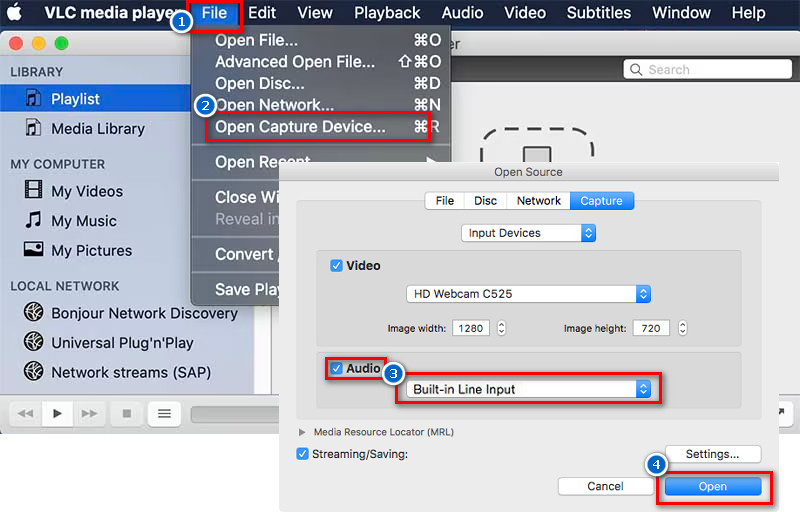Open the Built-in Line Input dropdown

click(528, 389)
